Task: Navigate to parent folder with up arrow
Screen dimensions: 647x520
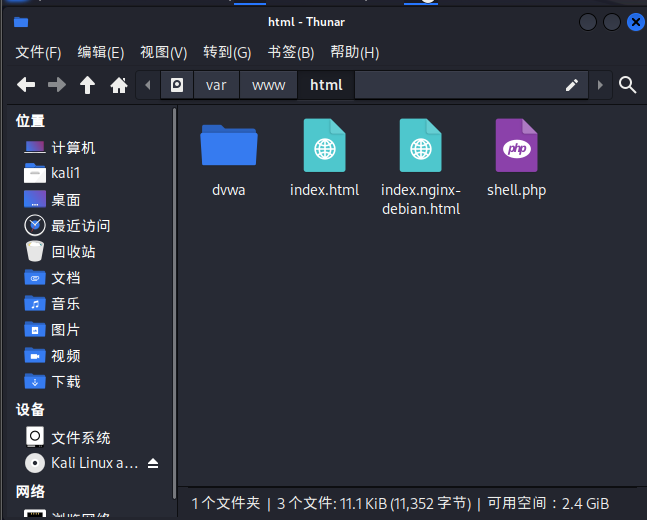Action: tap(87, 85)
